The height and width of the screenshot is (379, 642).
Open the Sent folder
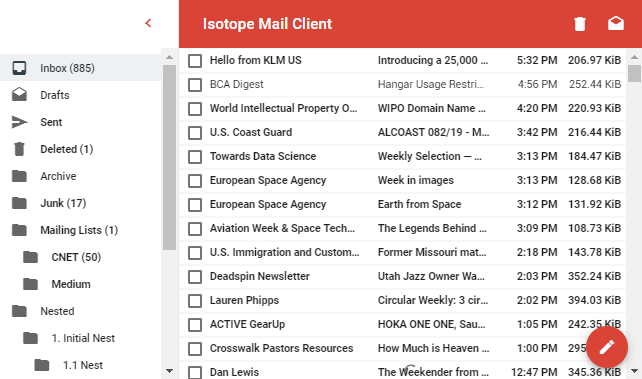coord(81,122)
